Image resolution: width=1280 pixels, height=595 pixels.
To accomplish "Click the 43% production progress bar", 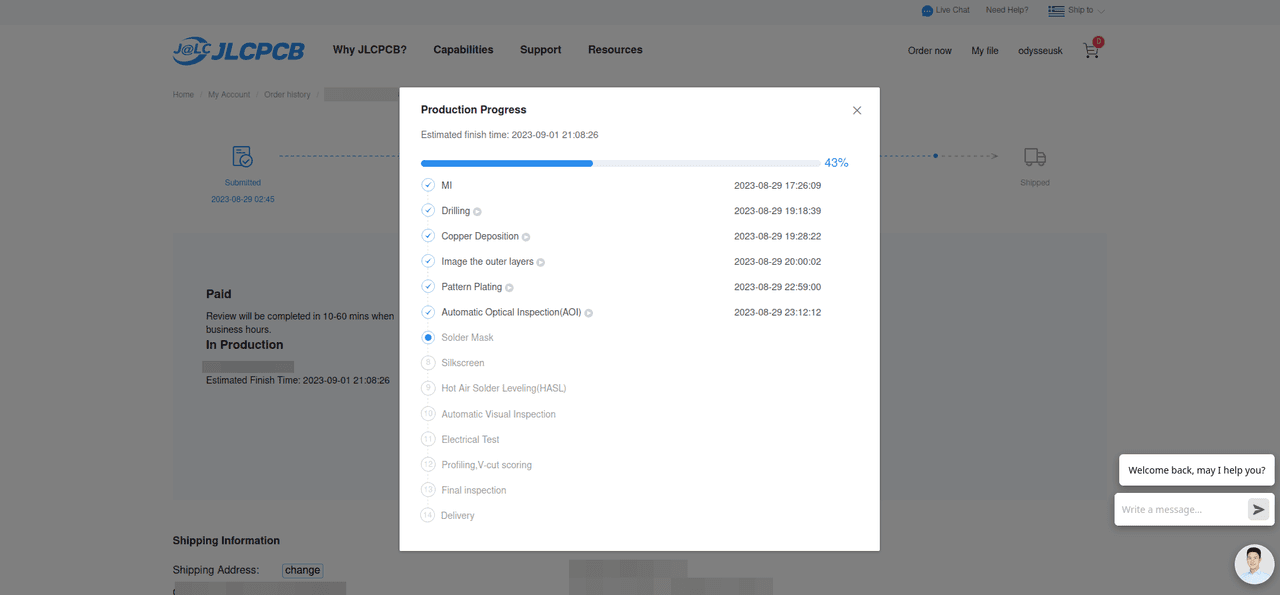I will [x=620, y=163].
